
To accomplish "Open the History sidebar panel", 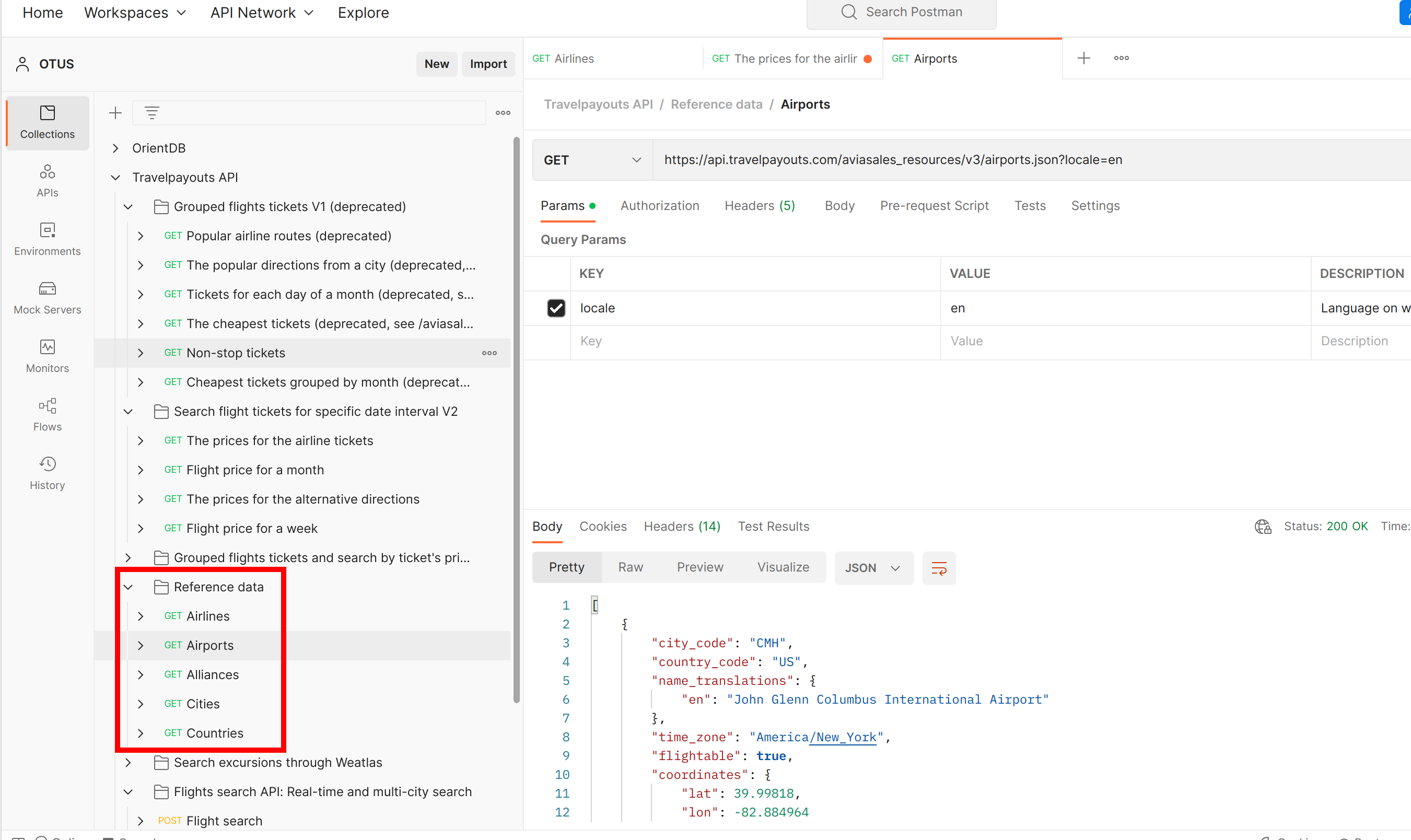I will pyautogui.click(x=48, y=473).
